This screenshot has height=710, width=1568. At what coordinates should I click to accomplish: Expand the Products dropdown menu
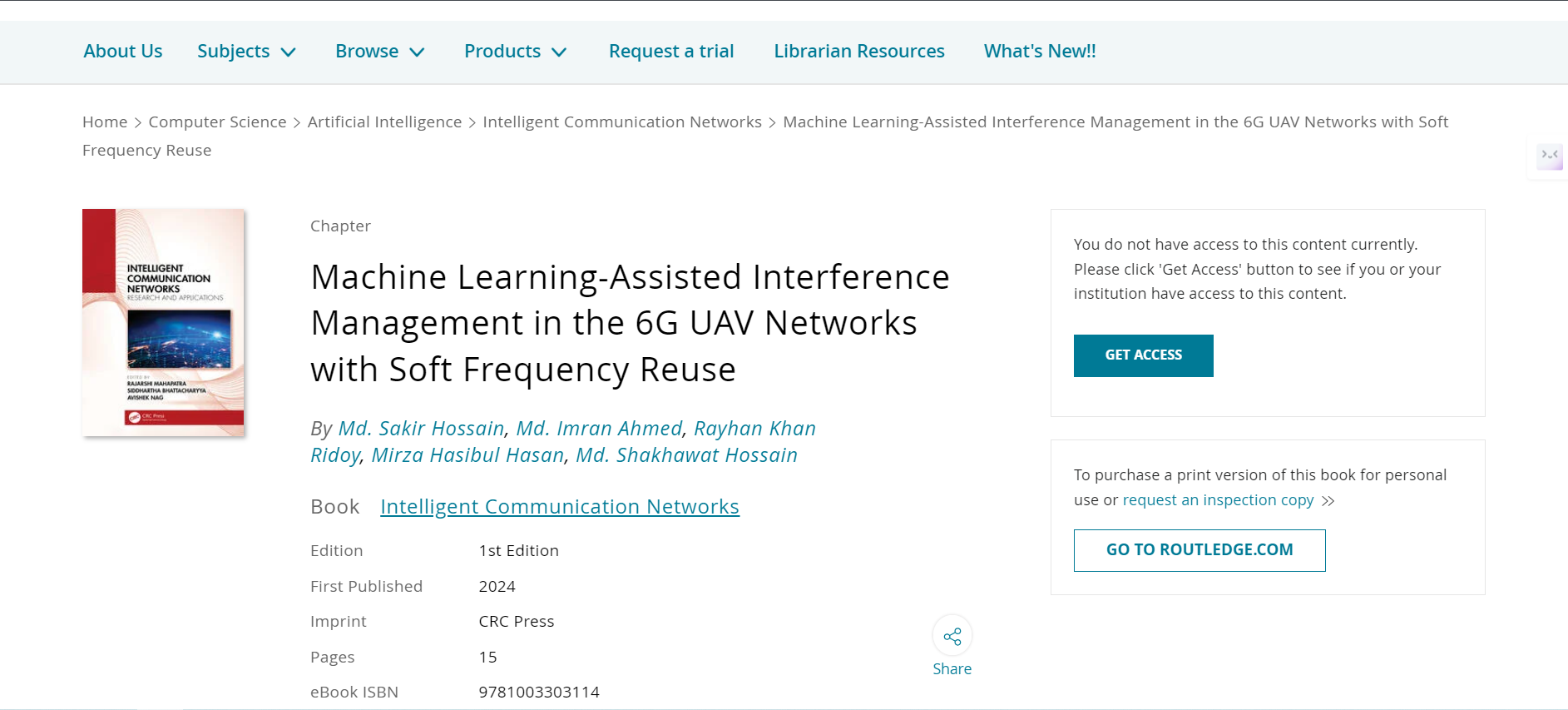[516, 52]
